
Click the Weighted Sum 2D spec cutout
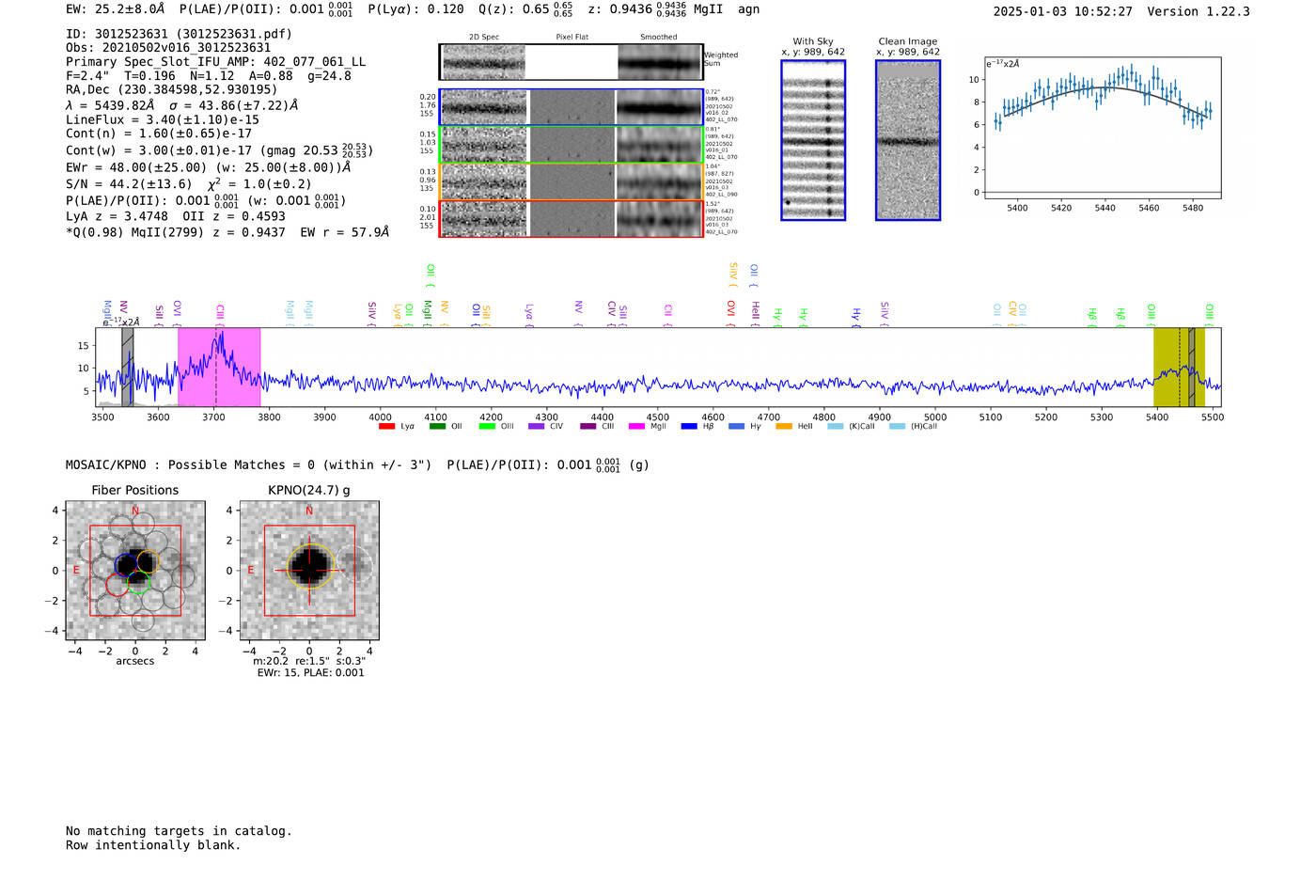click(x=483, y=62)
